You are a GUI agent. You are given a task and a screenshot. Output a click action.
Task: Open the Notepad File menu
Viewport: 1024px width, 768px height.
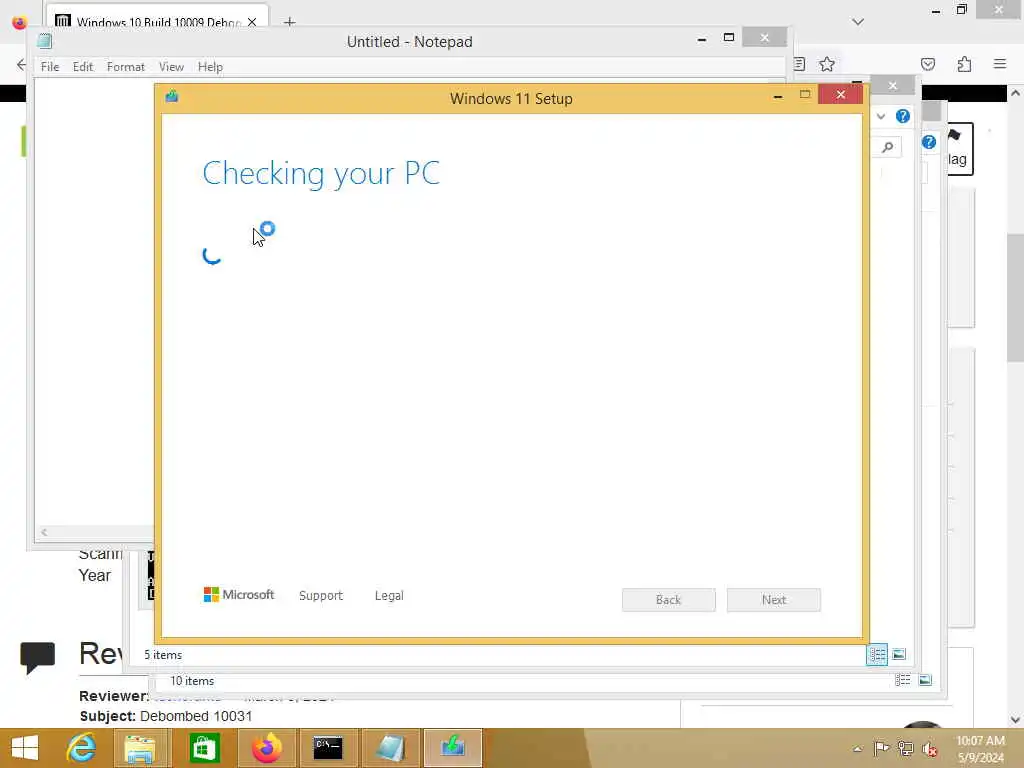point(50,67)
